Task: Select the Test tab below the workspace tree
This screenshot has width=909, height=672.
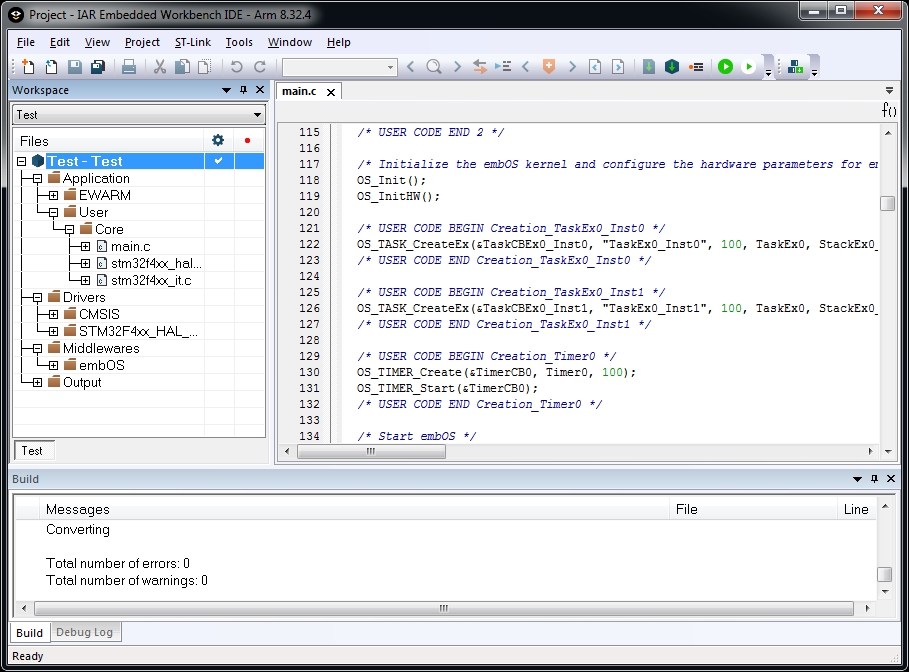Action: pos(33,450)
